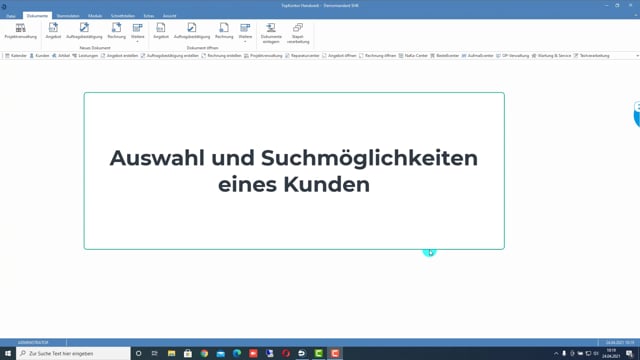The image size is (640, 360).
Task: Open Mail app from the taskbar
Action: click(220, 353)
